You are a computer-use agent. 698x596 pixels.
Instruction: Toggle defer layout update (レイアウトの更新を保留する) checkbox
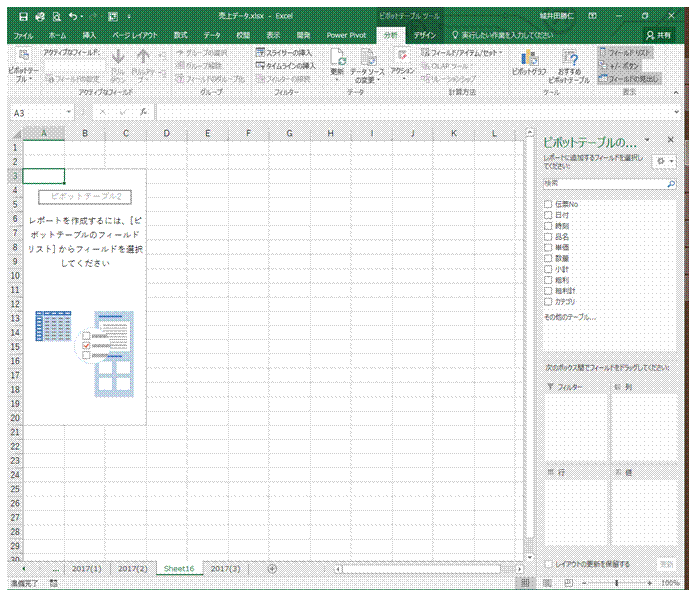tap(548, 564)
